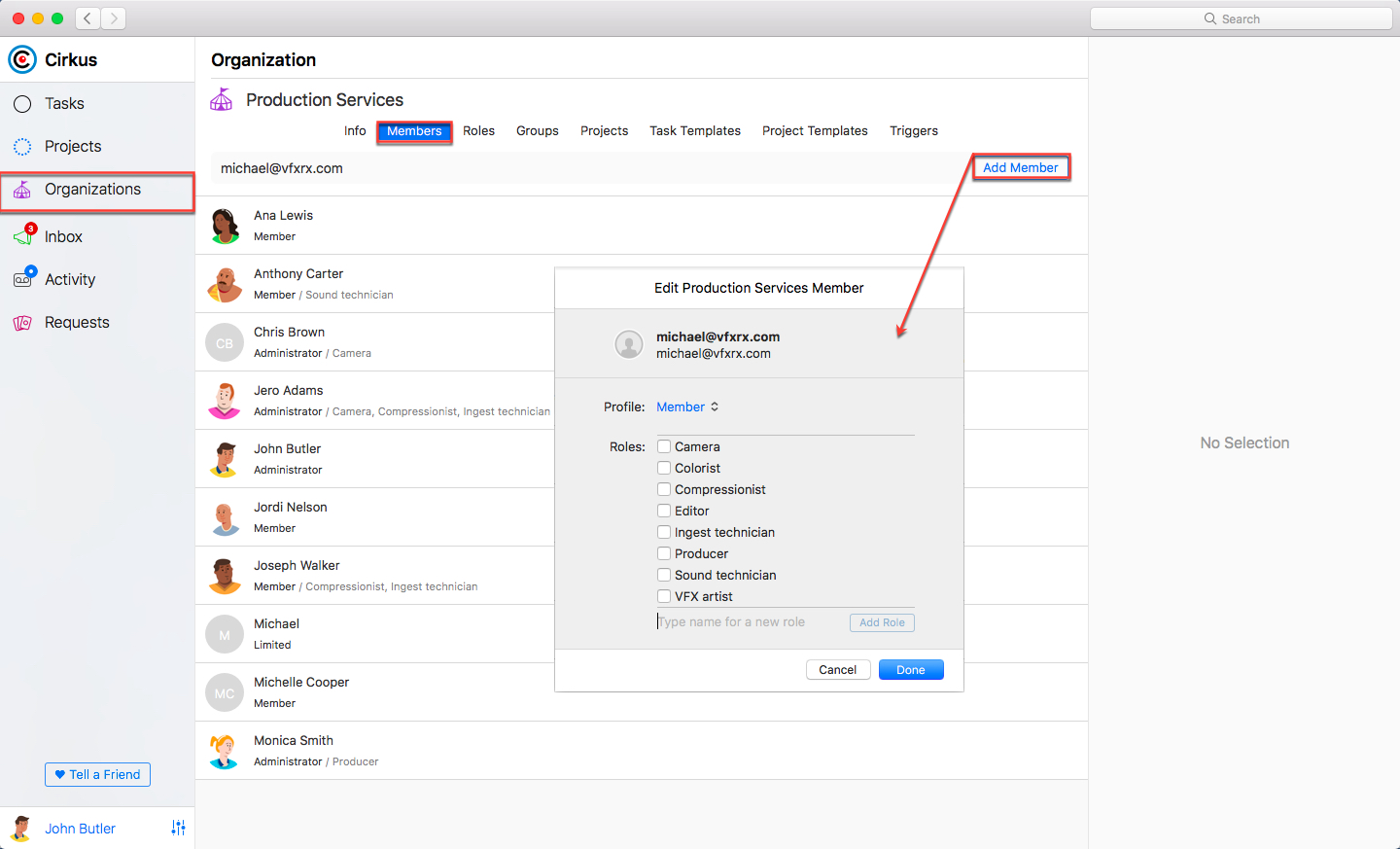The height and width of the screenshot is (849, 1400).
Task: Open settings sliders icon beside John Butler
Action: tap(178, 828)
